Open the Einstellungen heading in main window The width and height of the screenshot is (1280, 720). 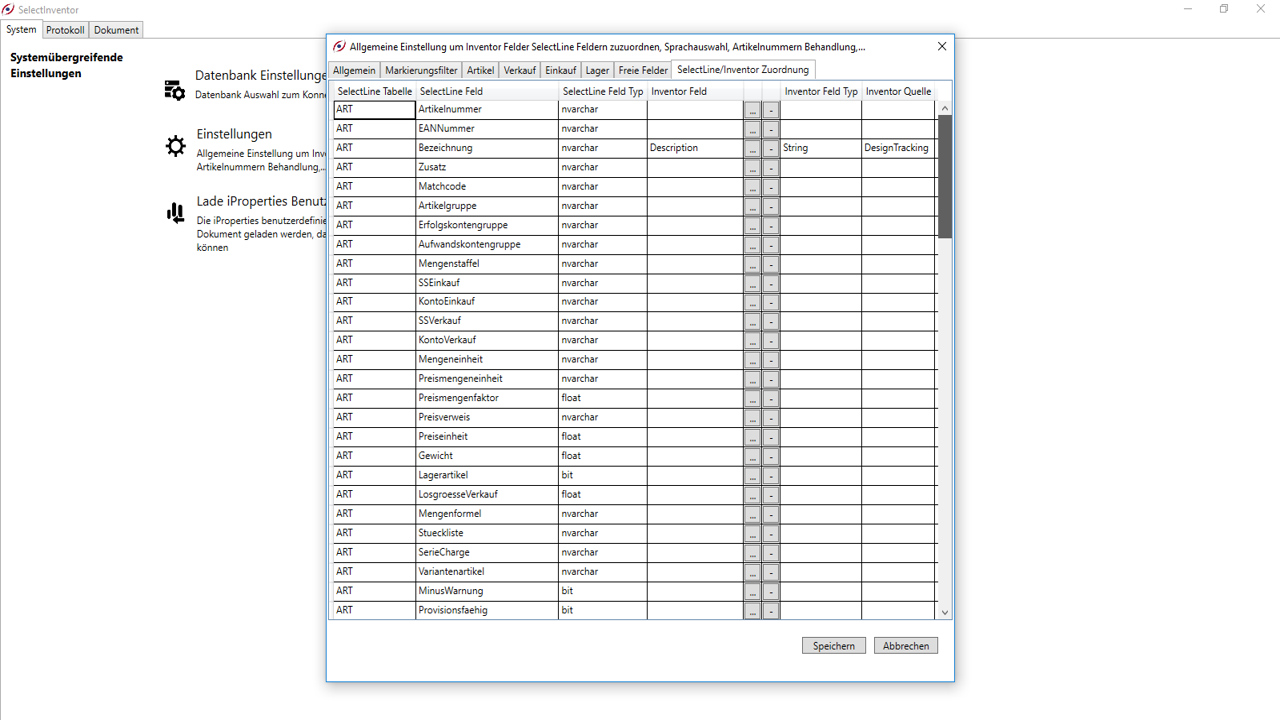pyautogui.click(x=234, y=134)
